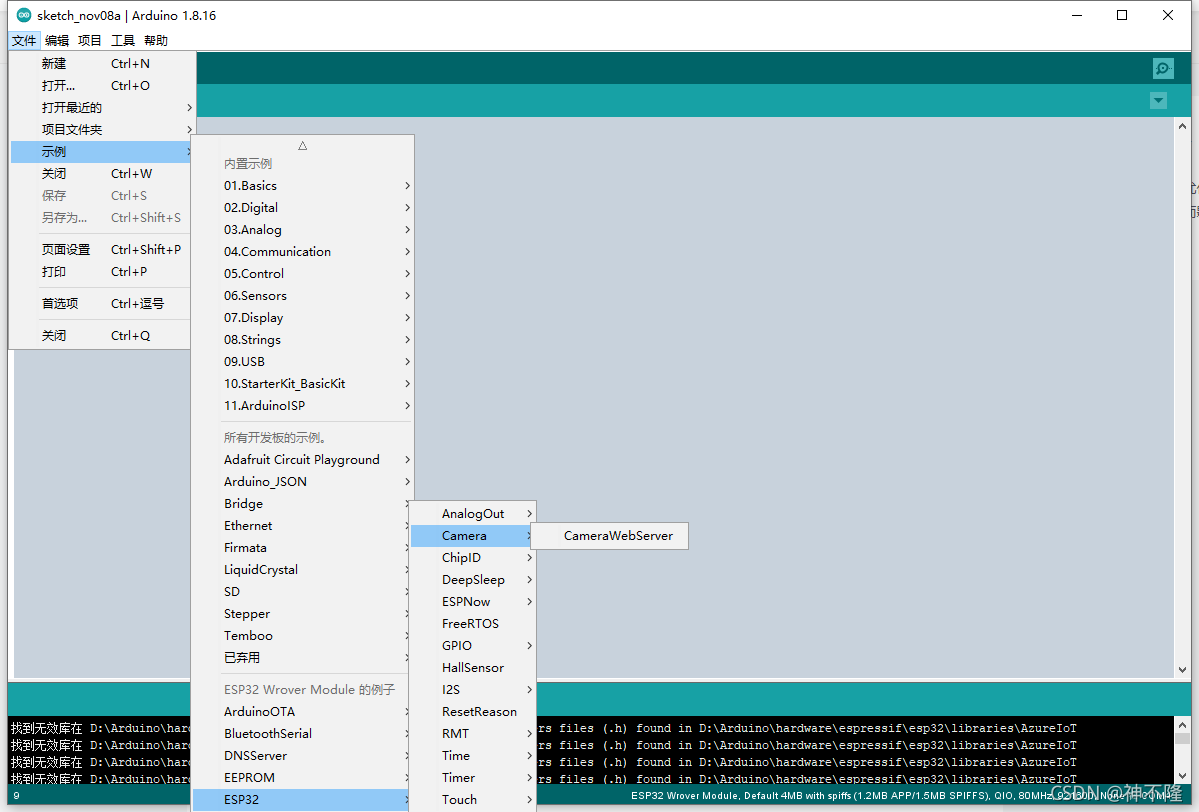The width and height of the screenshot is (1199, 812).
Task: Open 已弃用 examples submenu
Action: point(302,658)
